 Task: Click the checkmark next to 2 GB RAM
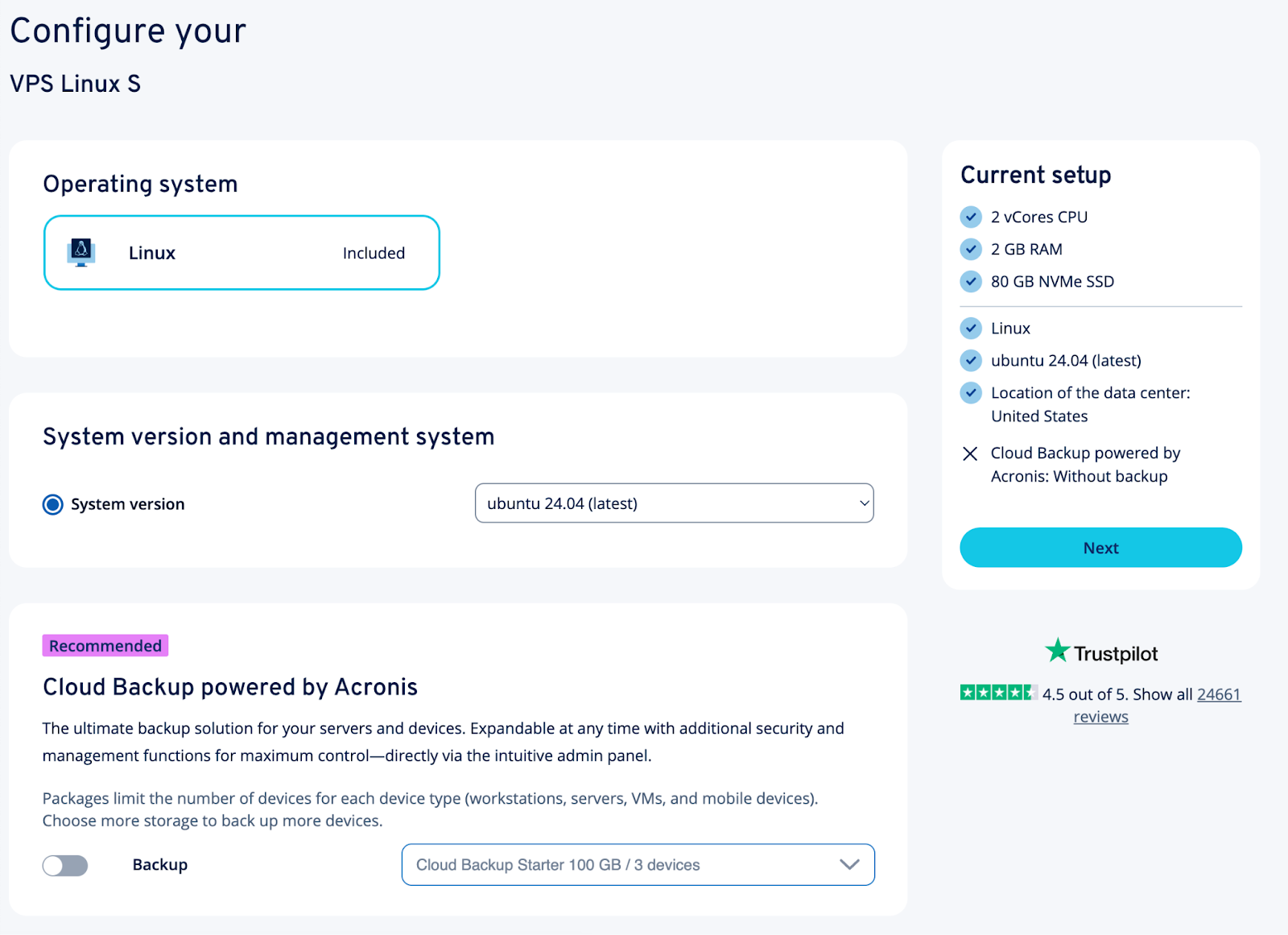971,249
